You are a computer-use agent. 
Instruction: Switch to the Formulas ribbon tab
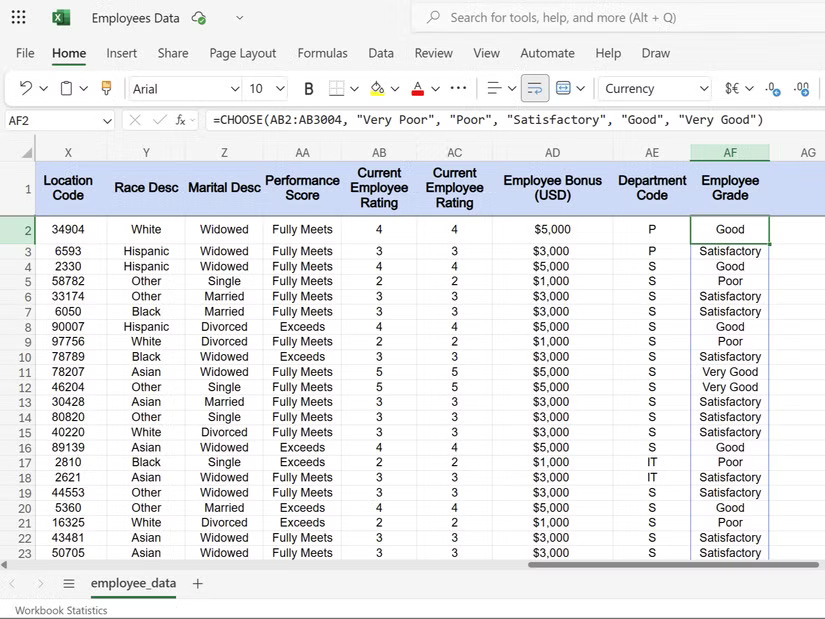322,53
